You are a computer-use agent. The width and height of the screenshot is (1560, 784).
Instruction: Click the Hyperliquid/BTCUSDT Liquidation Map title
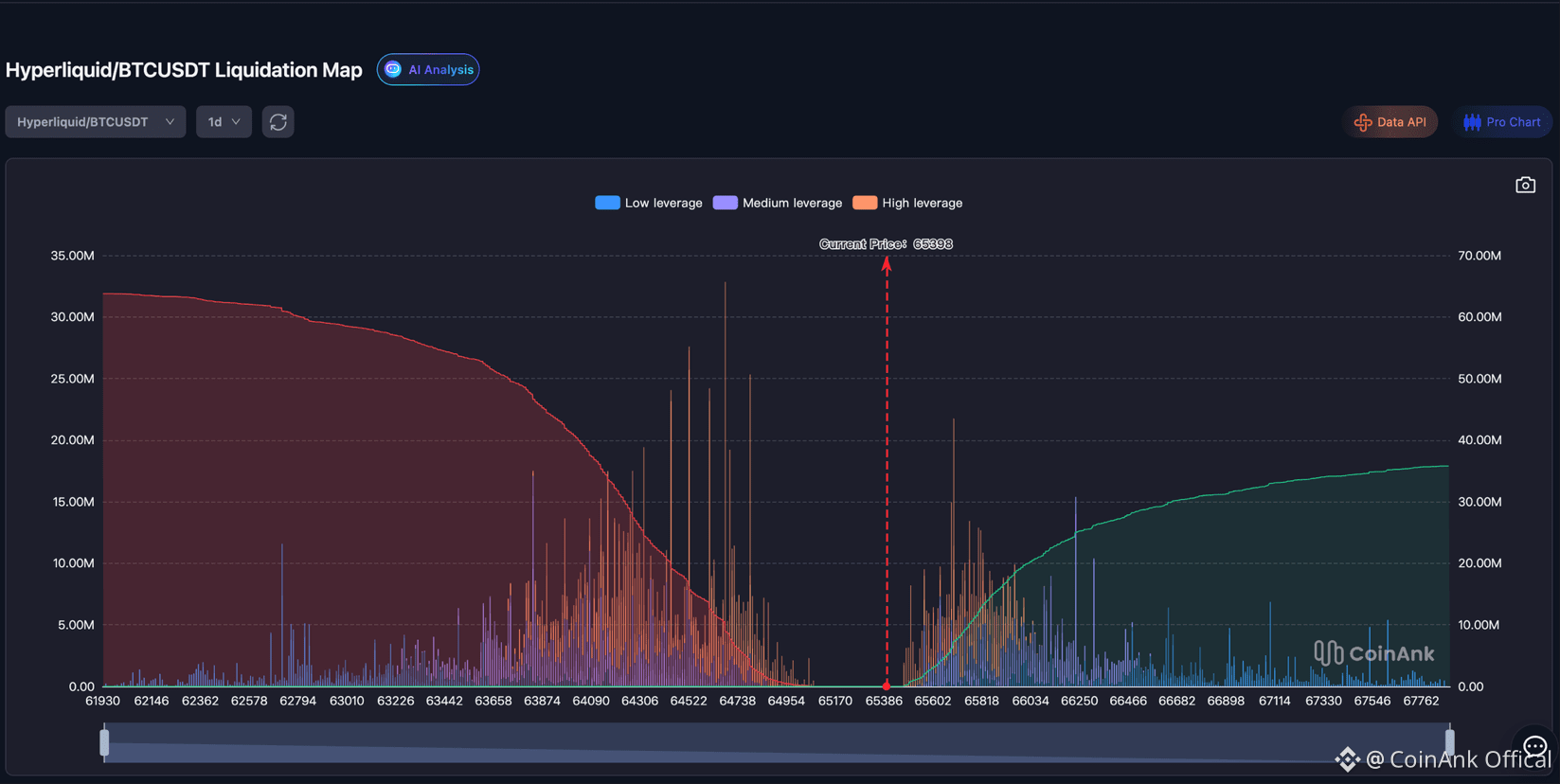pyautogui.click(x=184, y=70)
